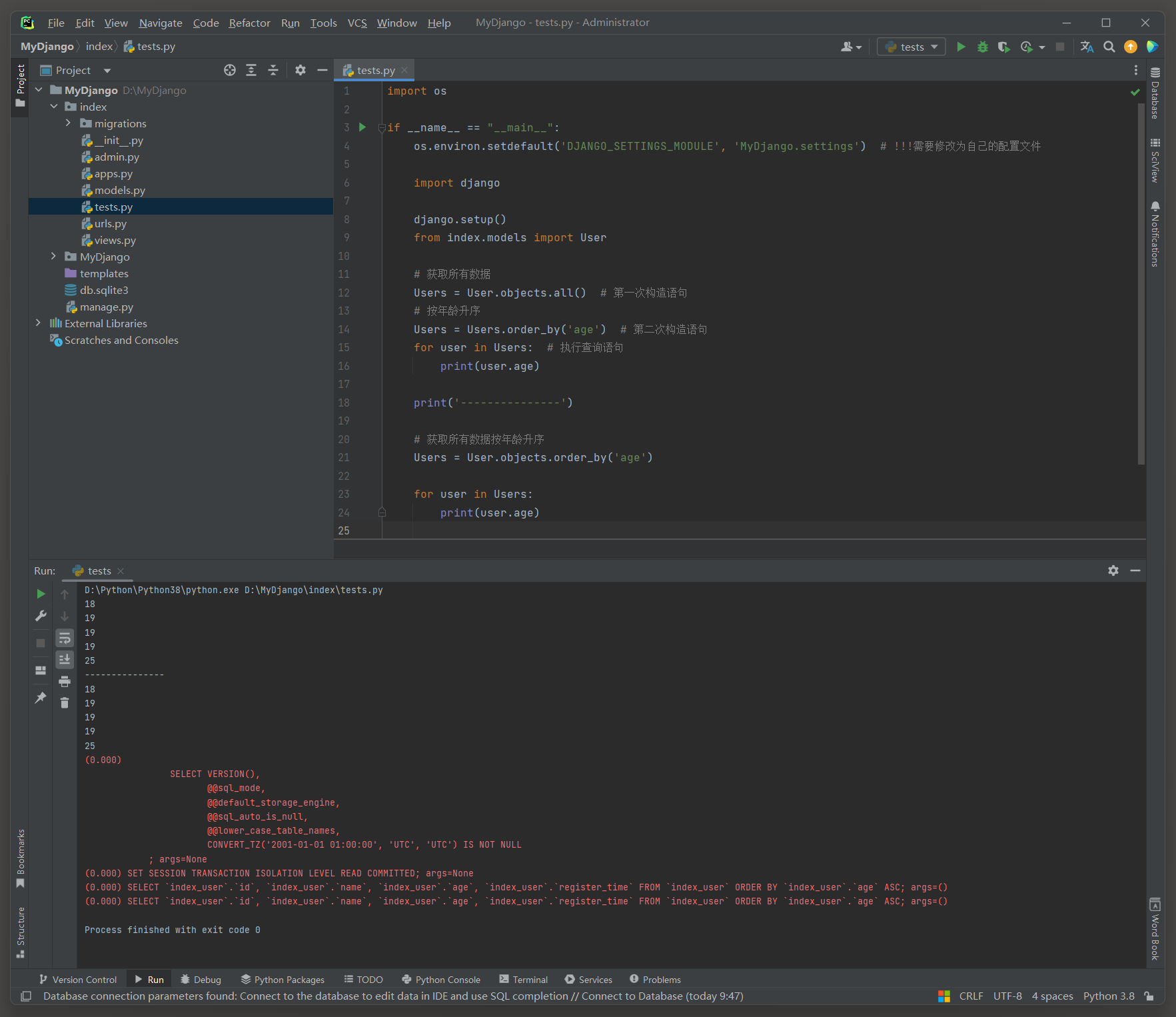1176x1017 pixels.
Task: Switch to the tests.py editor tab
Action: (x=375, y=70)
